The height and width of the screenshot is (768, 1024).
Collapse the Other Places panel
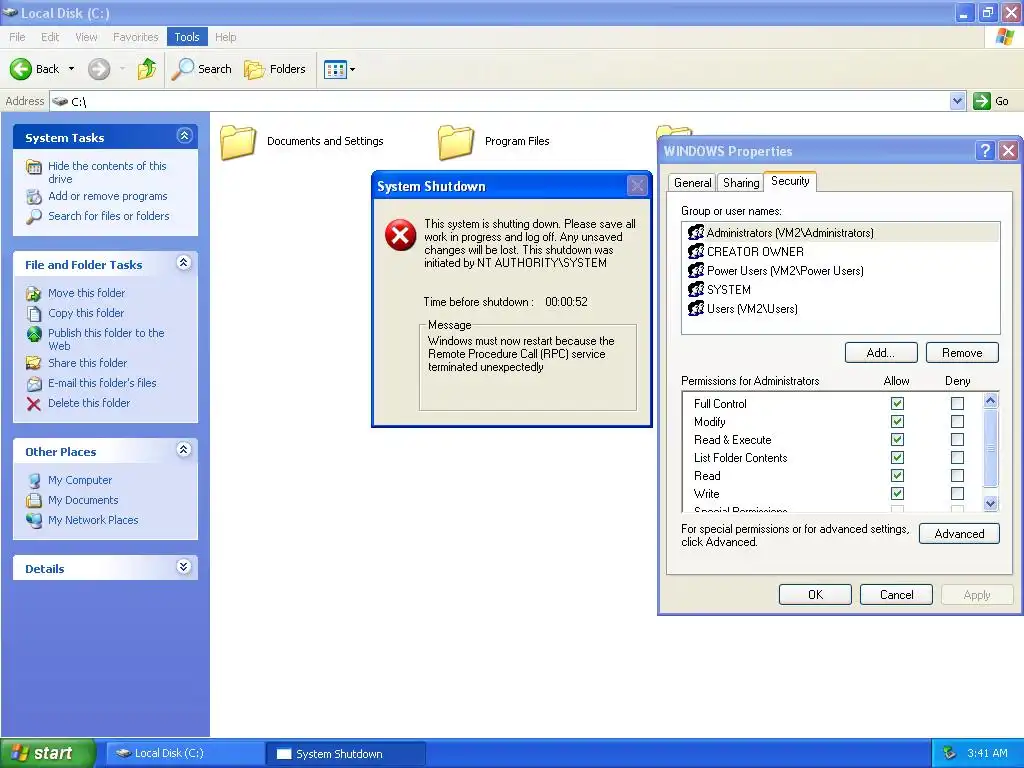pyautogui.click(x=184, y=449)
